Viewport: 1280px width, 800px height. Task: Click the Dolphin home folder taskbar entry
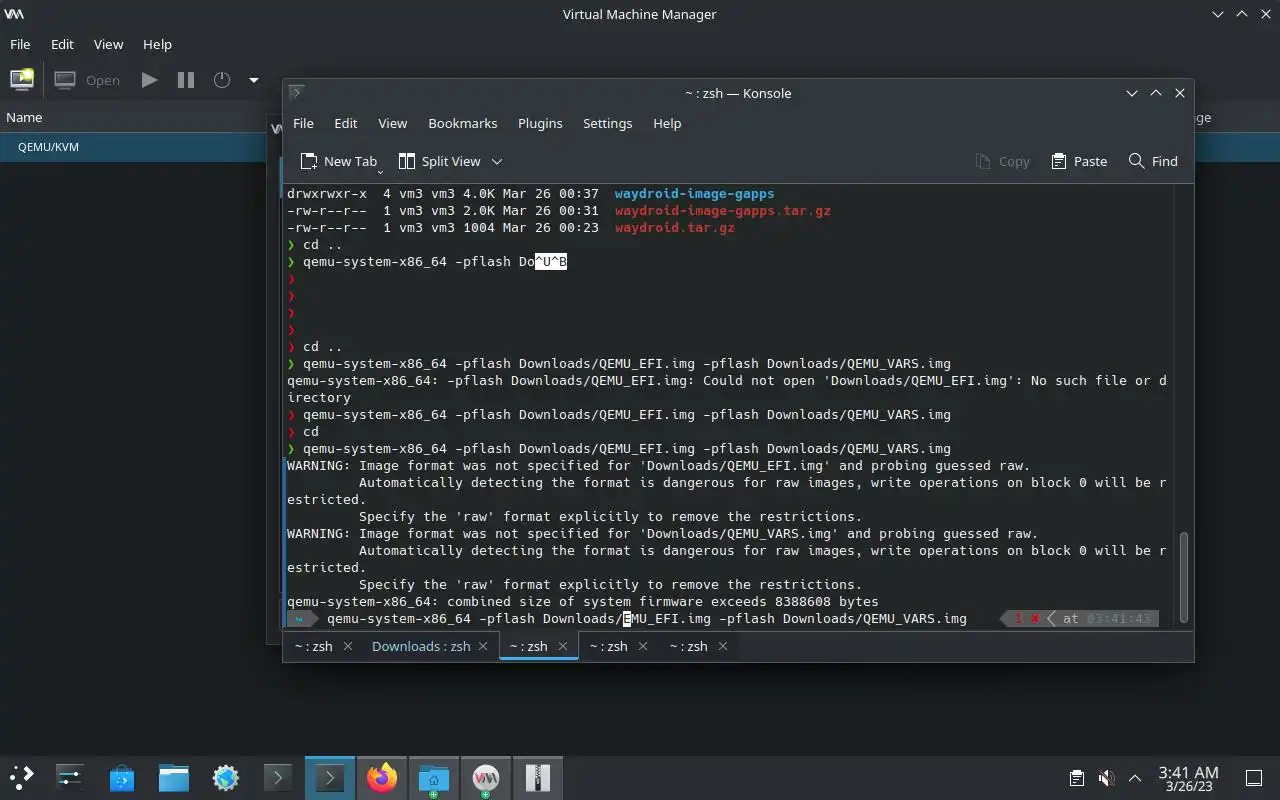click(x=434, y=777)
